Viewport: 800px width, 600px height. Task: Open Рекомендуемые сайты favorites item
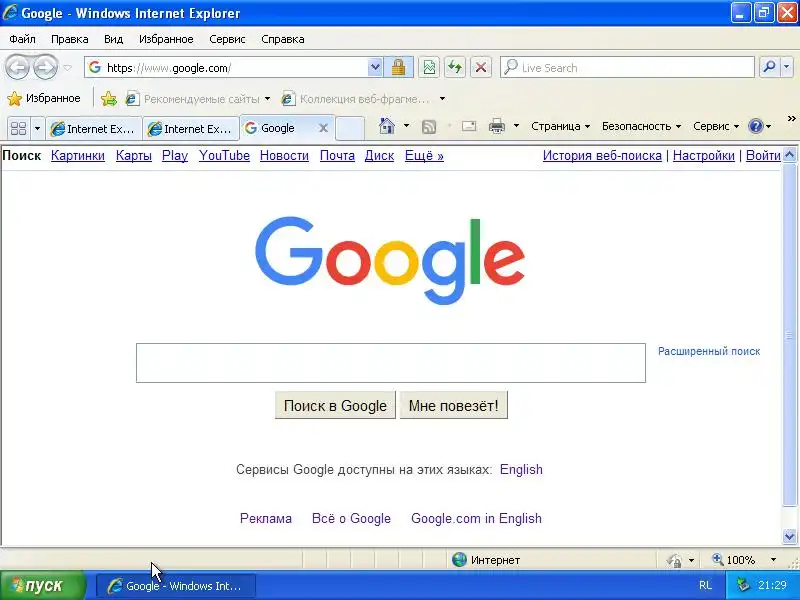coord(198,98)
